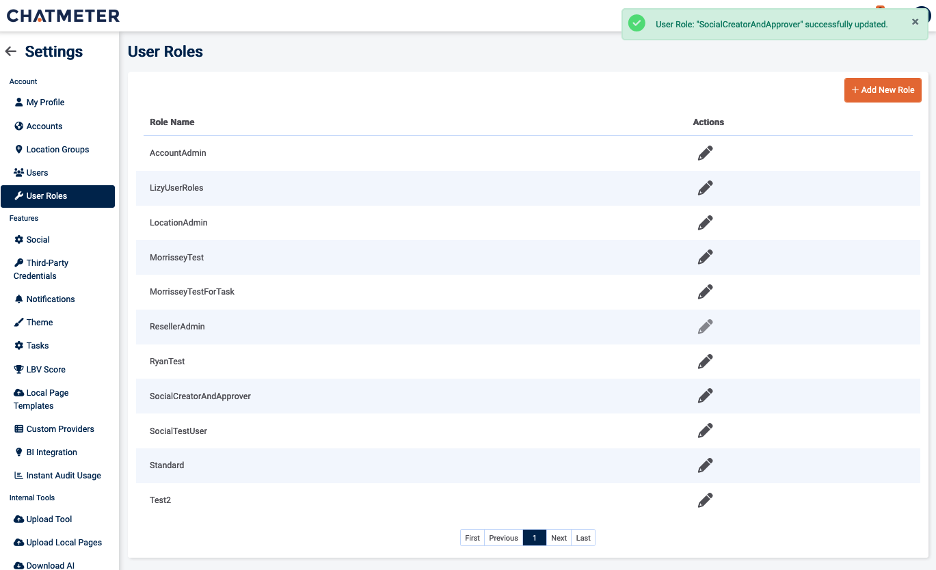
Task: Edit the LizyUserRoles role via pencil icon
Action: click(705, 188)
